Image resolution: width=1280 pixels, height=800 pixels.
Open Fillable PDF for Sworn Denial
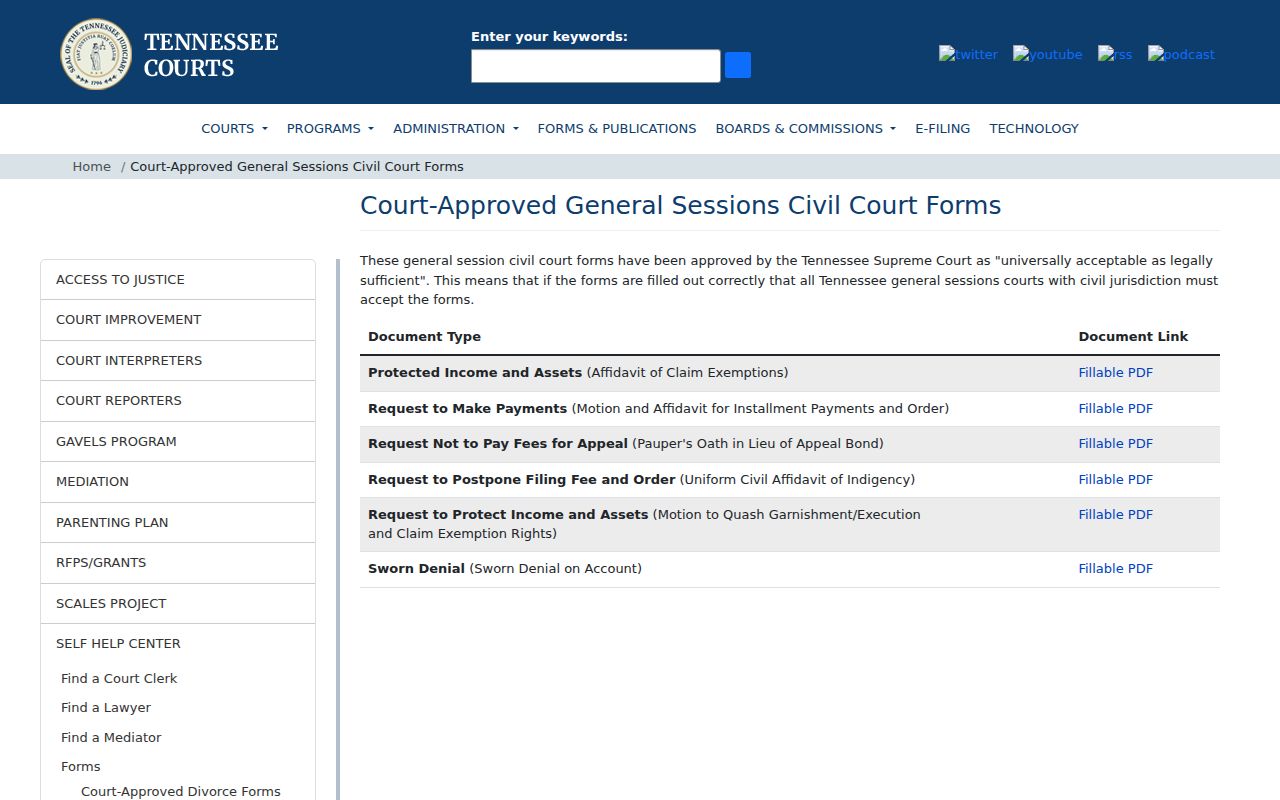[1115, 568]
